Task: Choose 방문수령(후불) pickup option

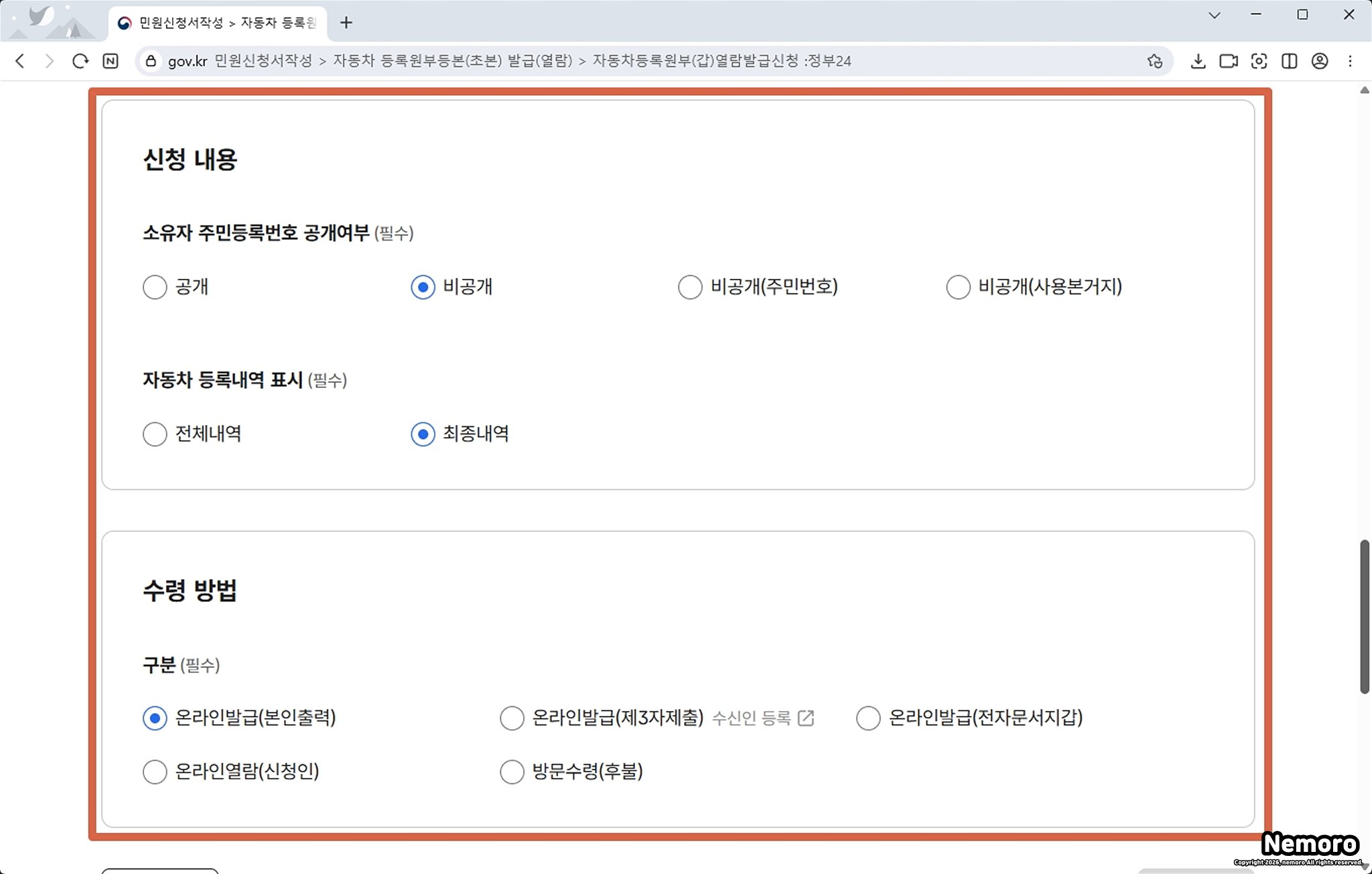Action: tap(512, 771)
